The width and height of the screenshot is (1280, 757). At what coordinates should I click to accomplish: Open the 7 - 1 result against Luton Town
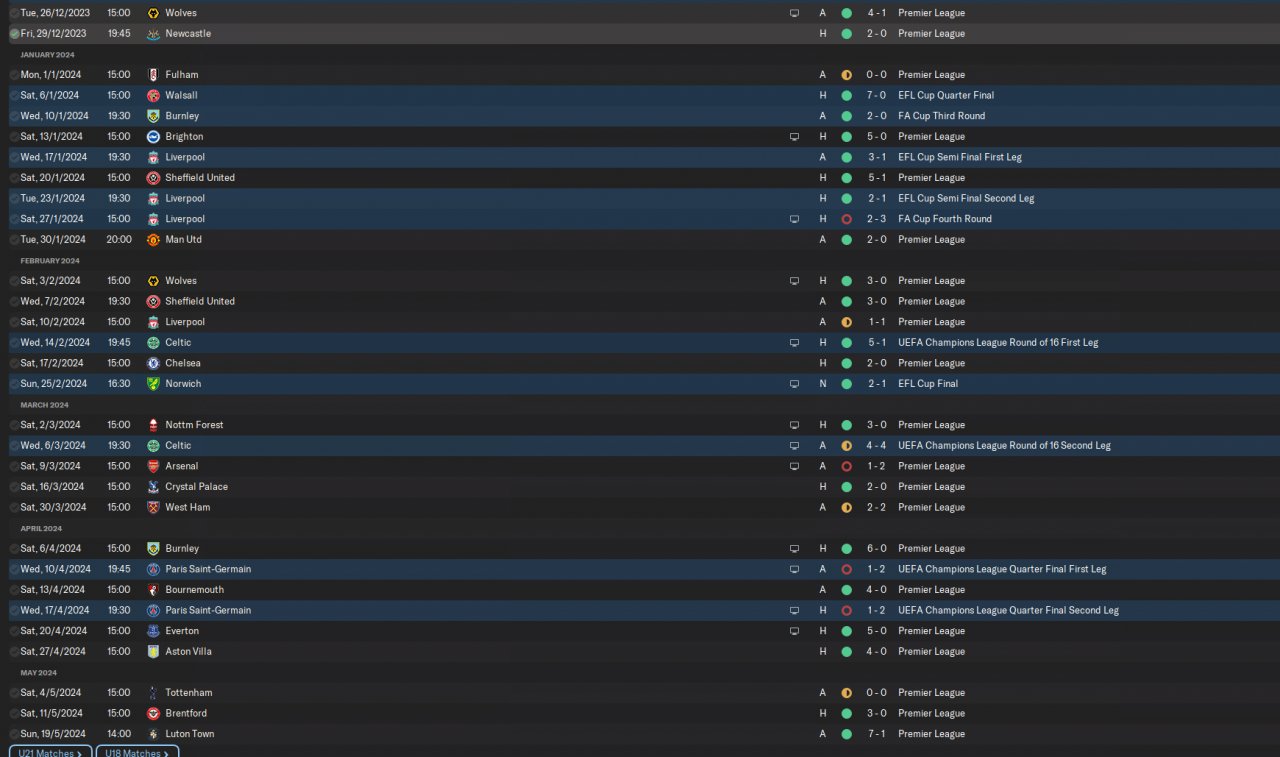coord(876,734)
